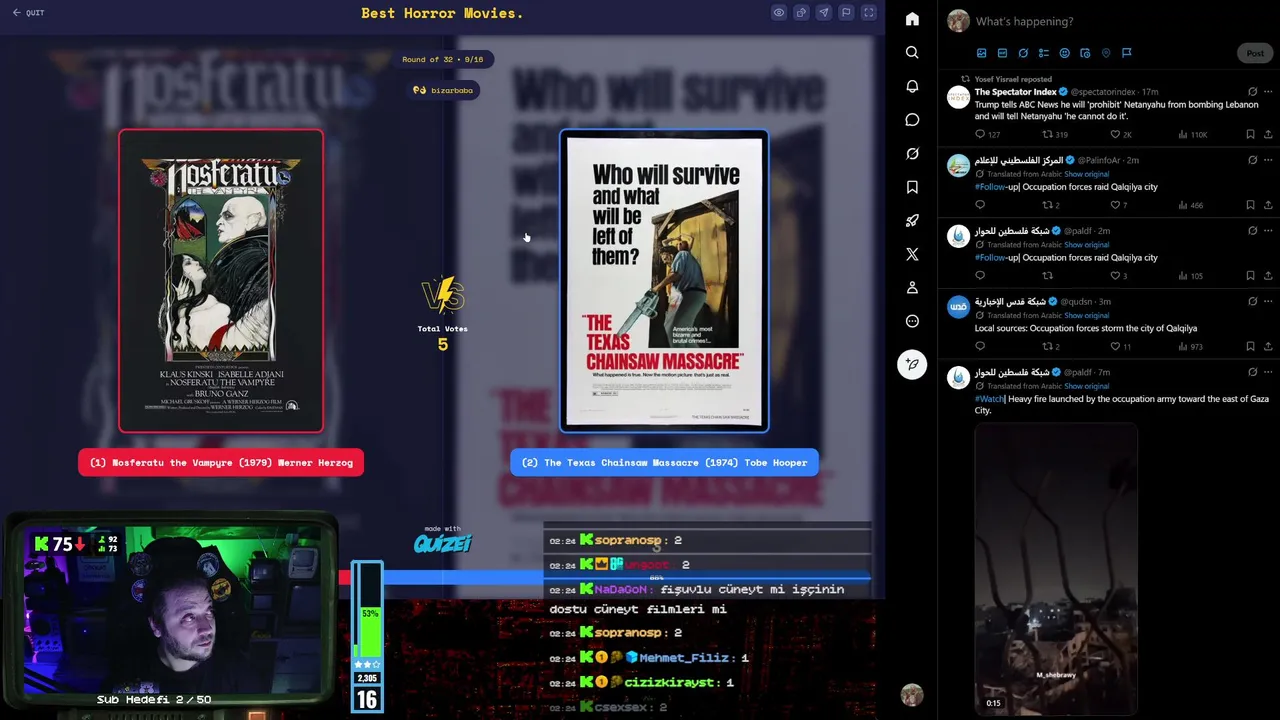Open the account avatar at sidebar bottom
This screenshot has height=720, width=1280.
point(912,694)
